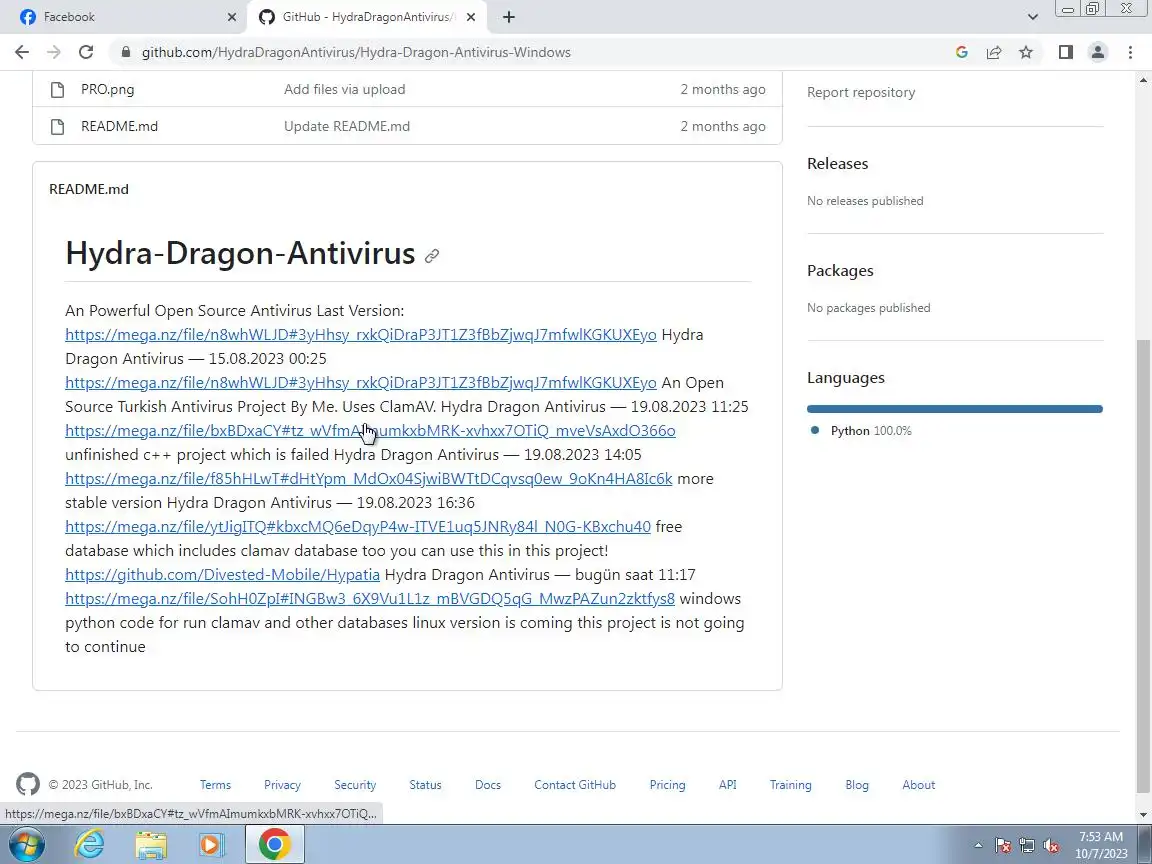Viewport: 1152px width, 864px height.
Task: Show hidden tray icons arrow
Action: tap(978, 846)
